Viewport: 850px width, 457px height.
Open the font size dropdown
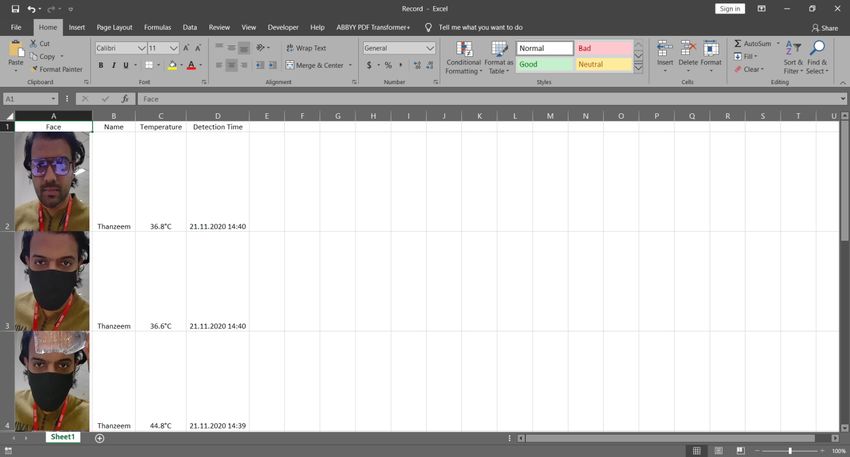click(x=173, y=48)
